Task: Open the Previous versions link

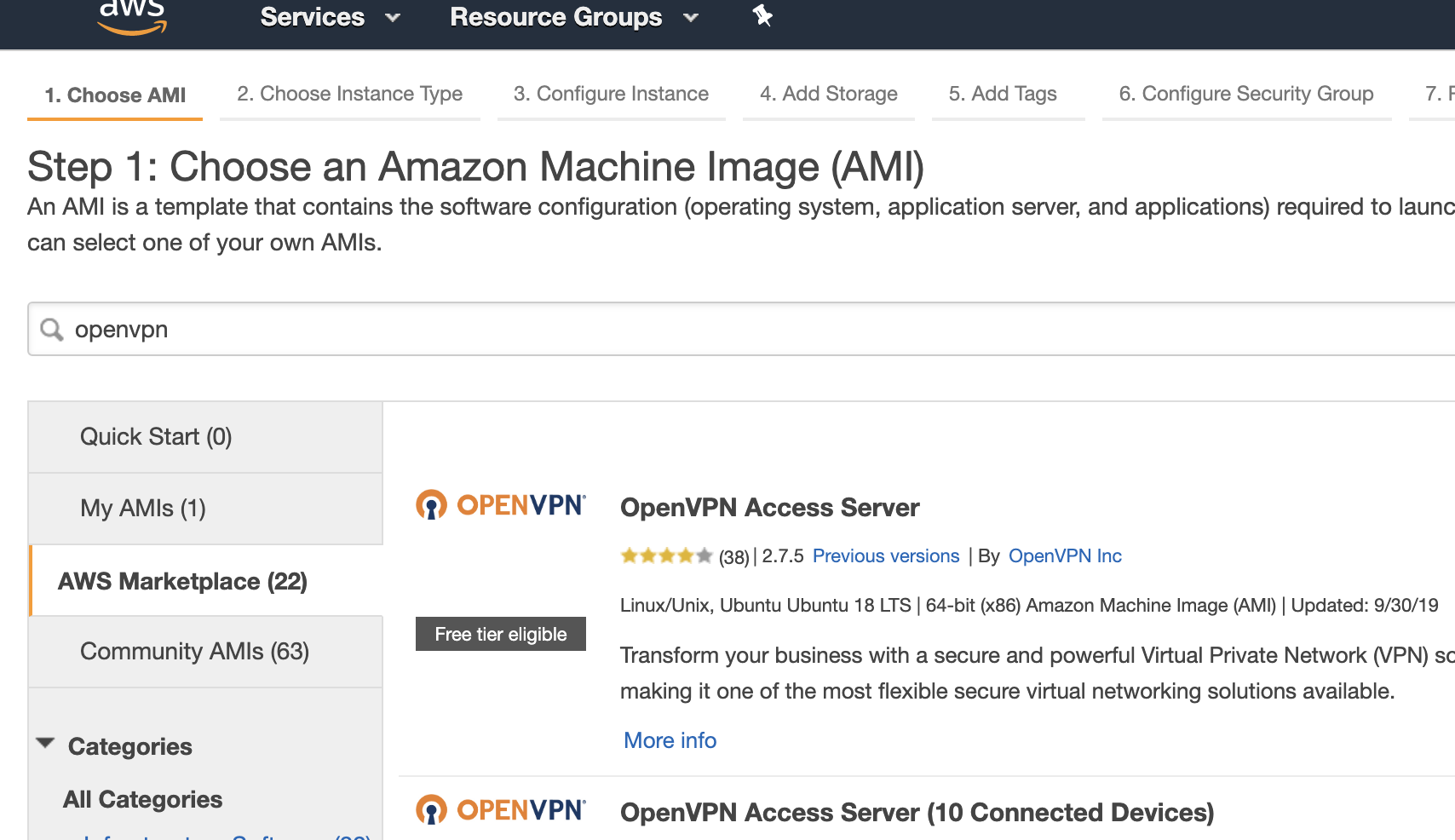Action: (x=886, y=556)
